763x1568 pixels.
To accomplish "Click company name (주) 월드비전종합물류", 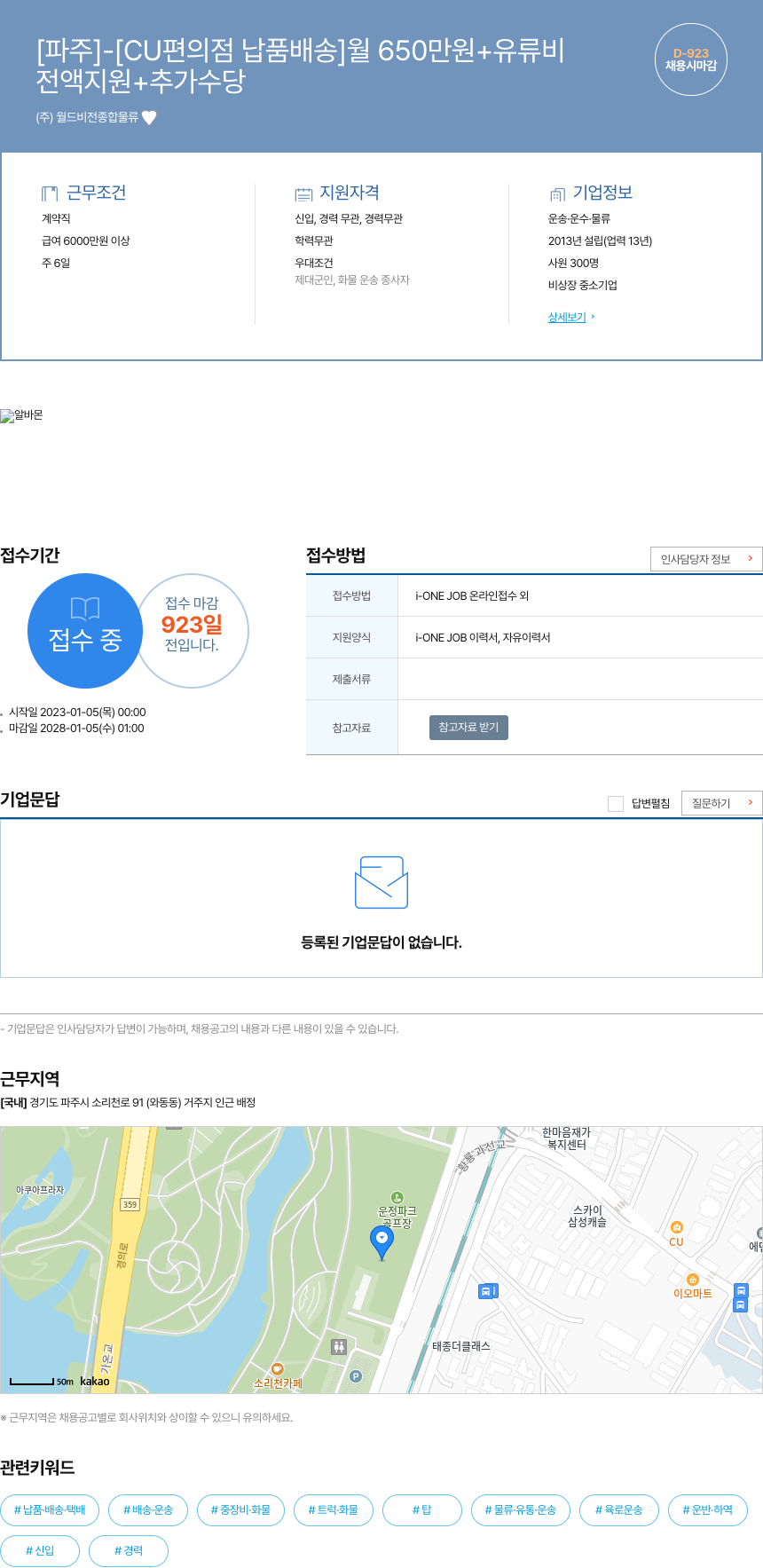I will (x=87, y=117).
